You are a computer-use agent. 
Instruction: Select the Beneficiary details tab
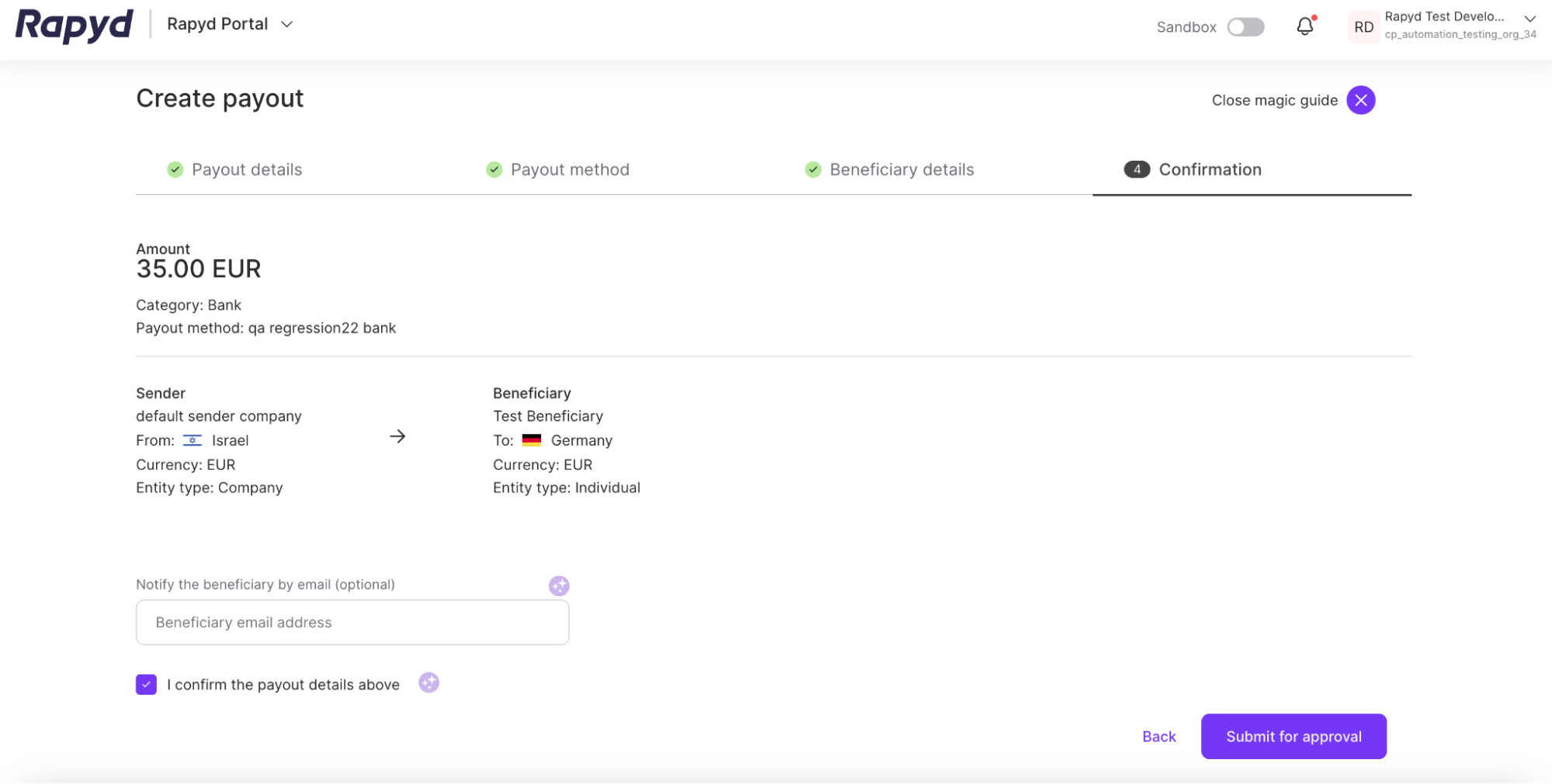coord(901,169)
